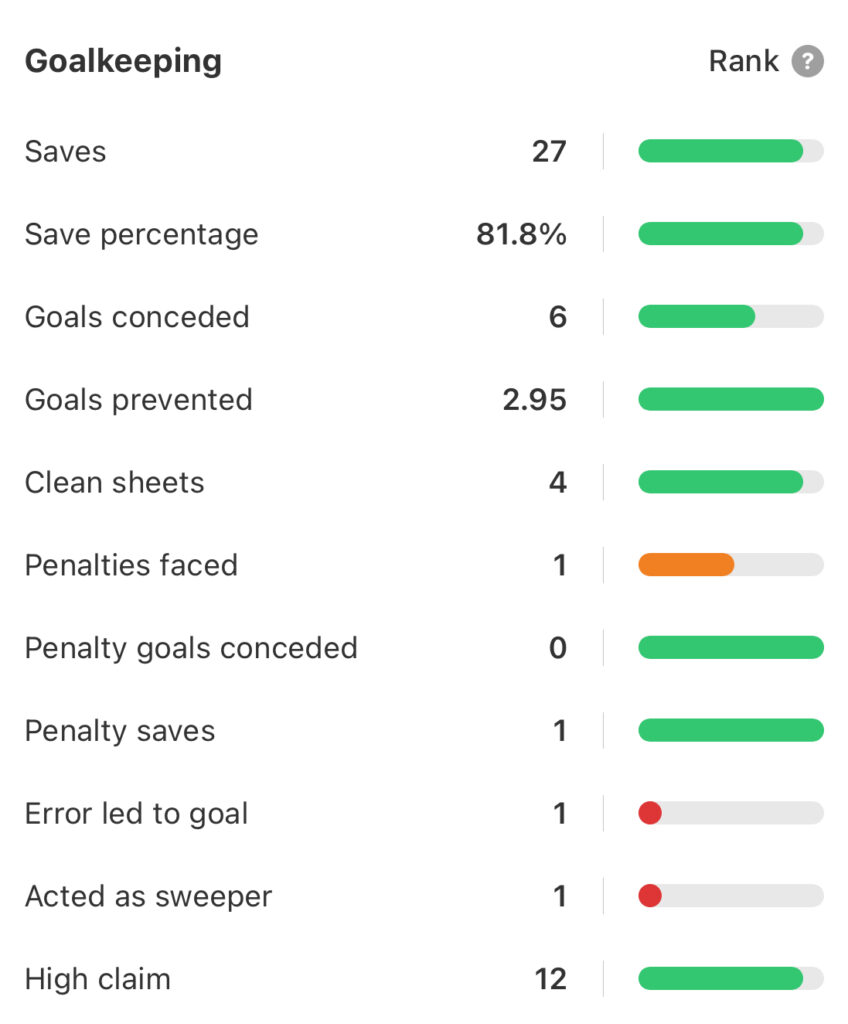Click the red dot for Error led to goal
This screenshot has height=1024, width=848.
(x=650, y=814)
